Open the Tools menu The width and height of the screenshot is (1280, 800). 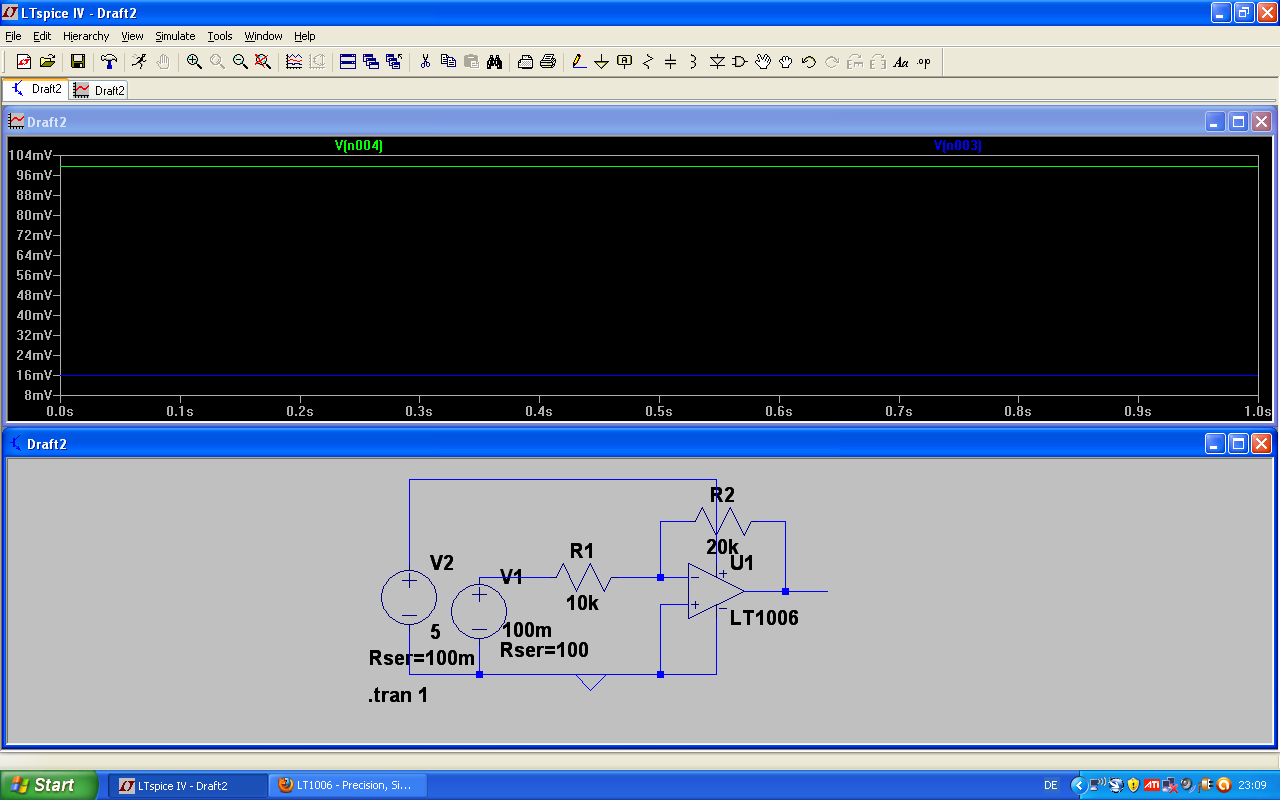(x=220, y=36)
